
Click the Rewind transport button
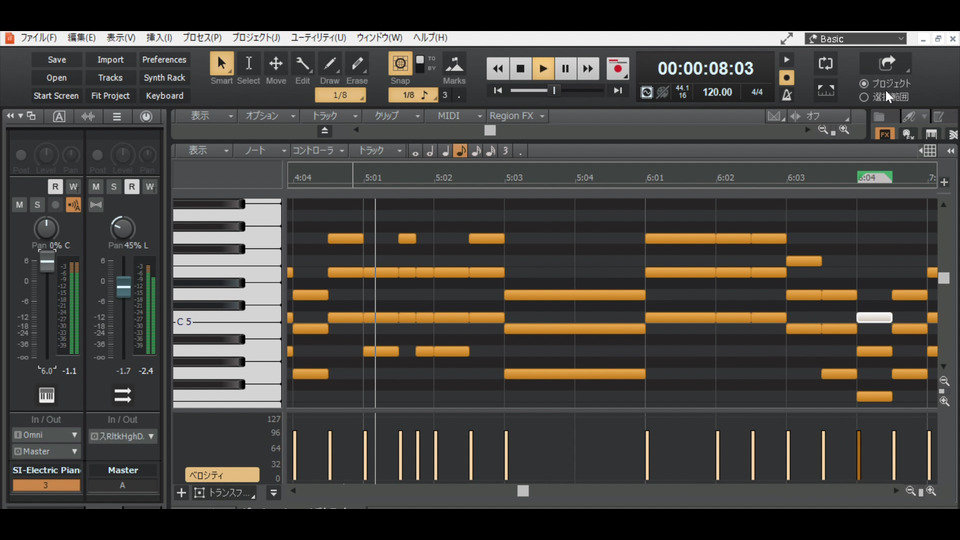coord(498,69)
